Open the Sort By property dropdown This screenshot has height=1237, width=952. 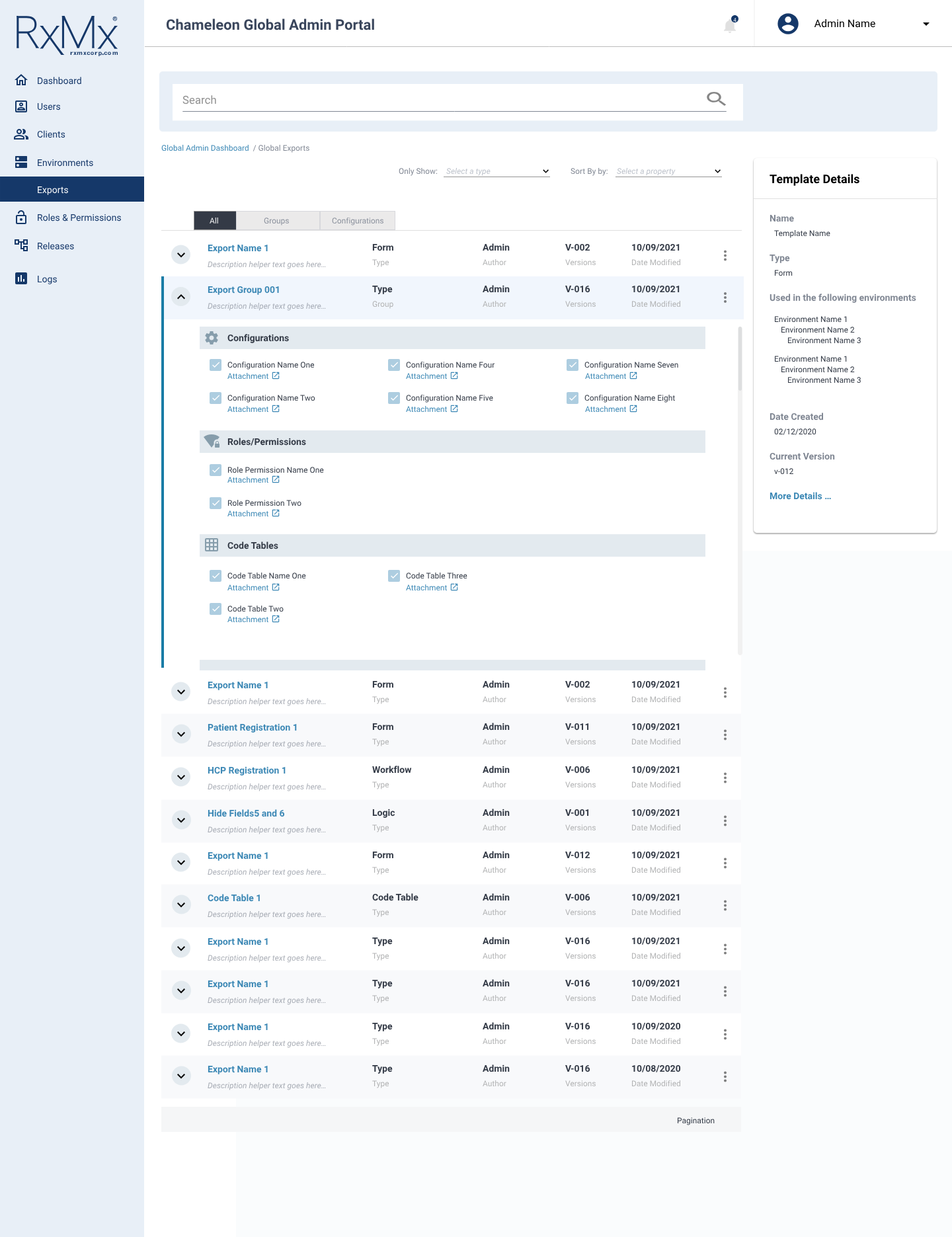point(668,171)
